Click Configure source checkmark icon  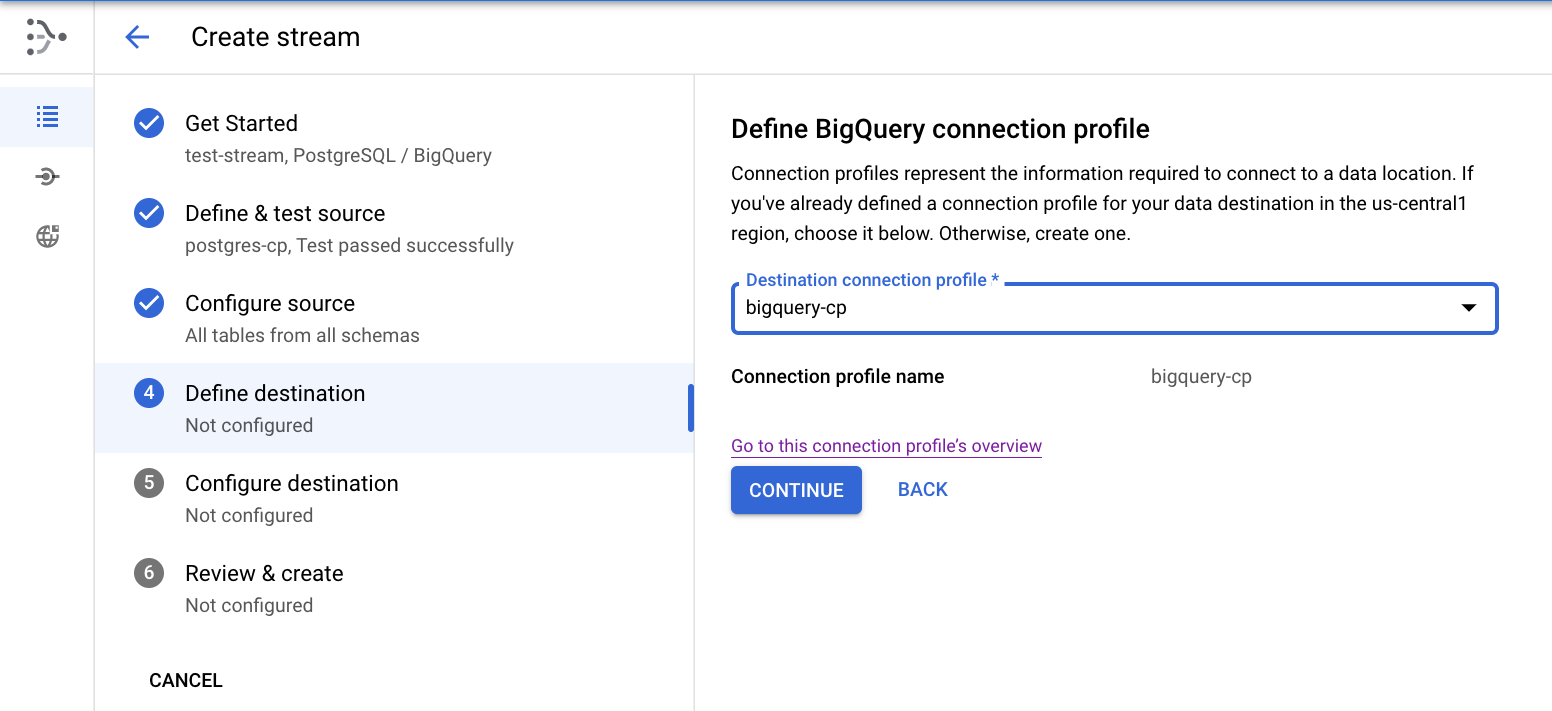[x=149, y=303]
